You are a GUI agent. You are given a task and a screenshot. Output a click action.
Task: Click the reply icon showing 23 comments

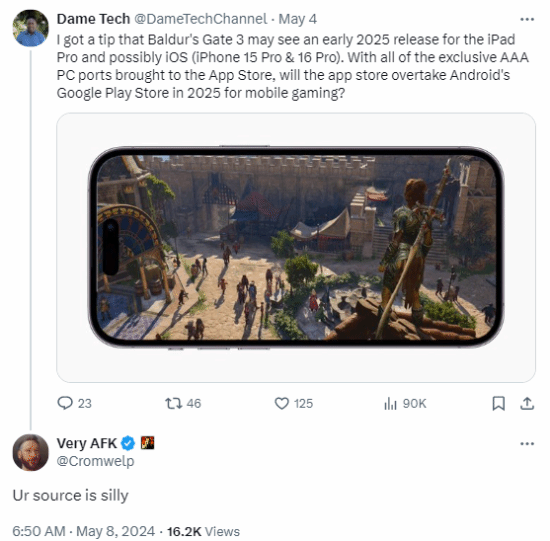pyautogui.click(x=74, y=403)
